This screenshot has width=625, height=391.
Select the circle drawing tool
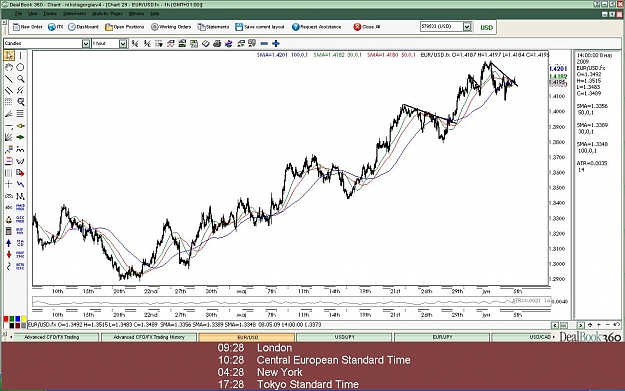click(20, 67)
